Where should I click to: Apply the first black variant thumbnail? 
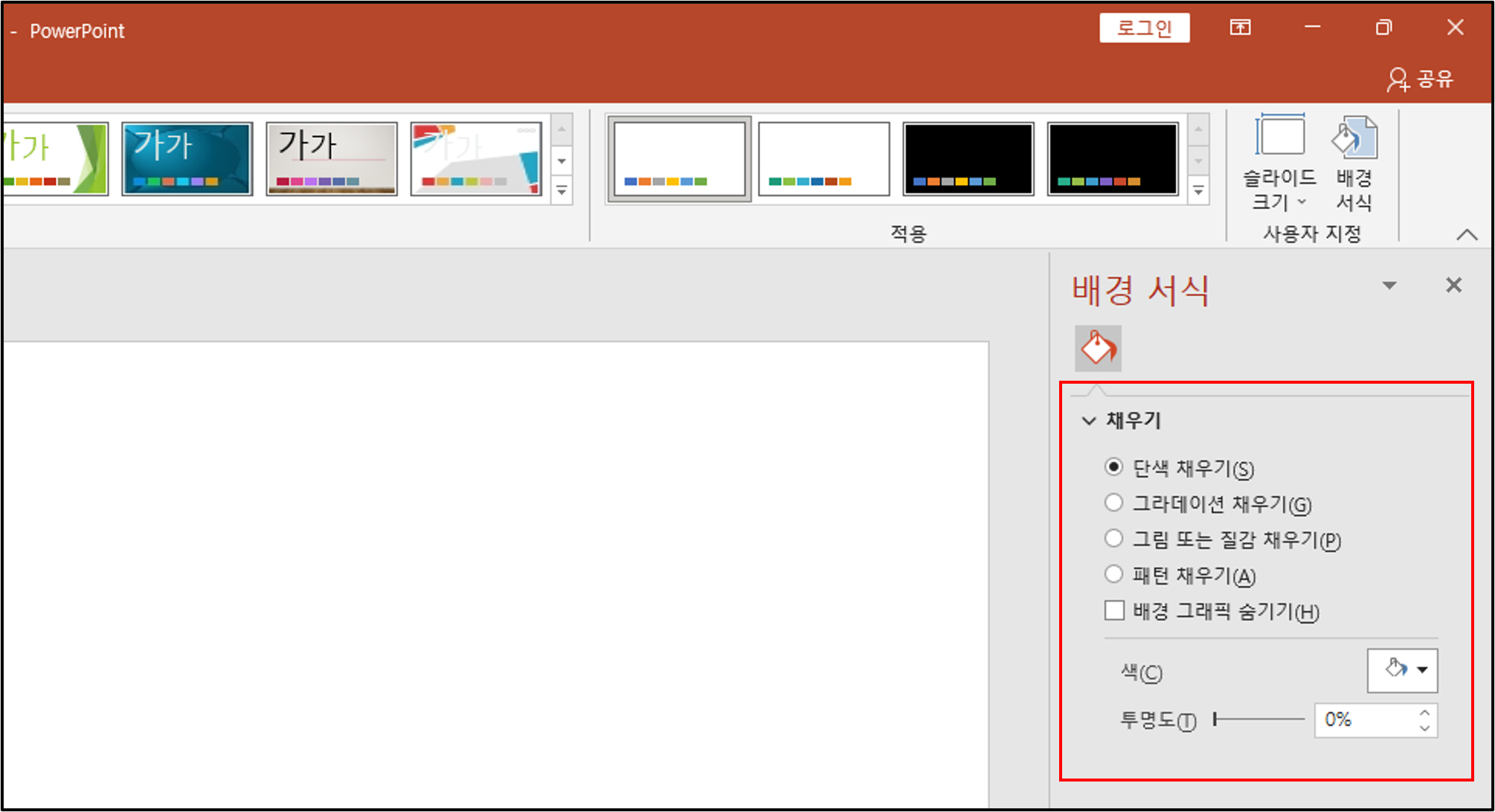coord(968,159)
